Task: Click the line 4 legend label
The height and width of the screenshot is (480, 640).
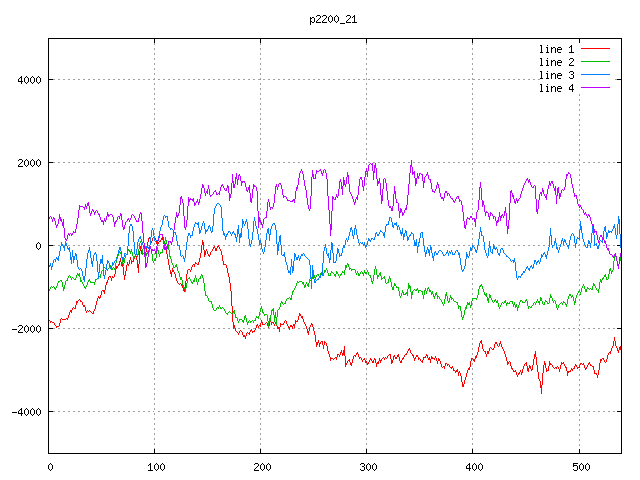Action: click(x=556, y=88)
